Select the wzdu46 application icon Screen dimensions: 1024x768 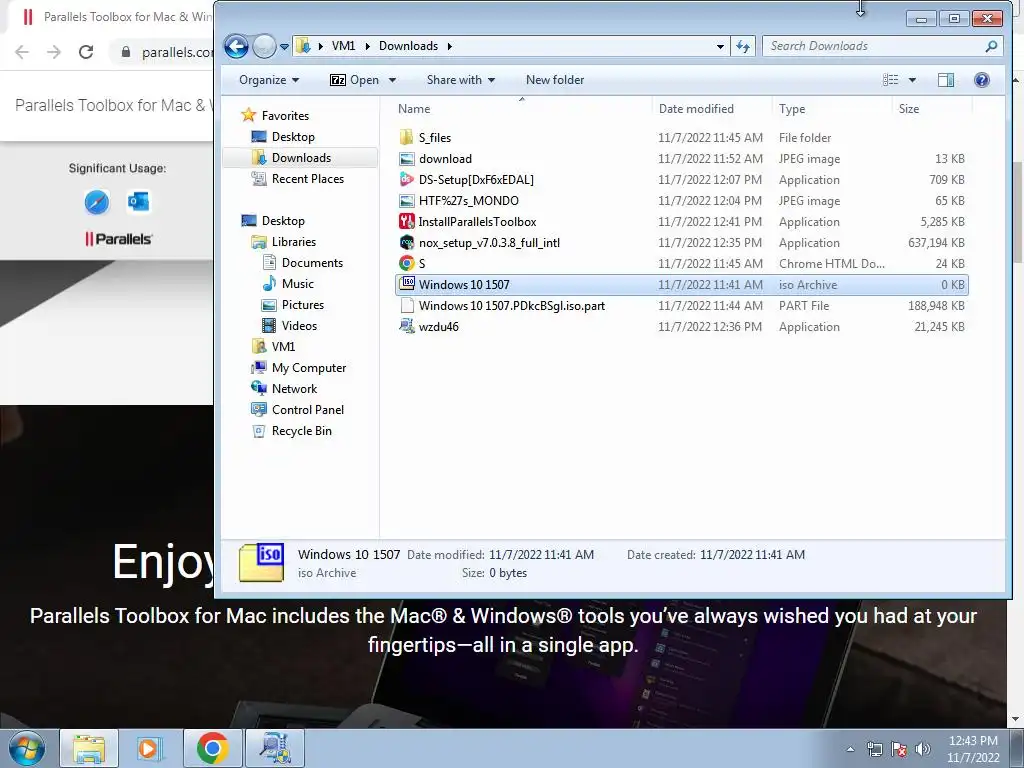pyautogui.click(x=406, y=326)
